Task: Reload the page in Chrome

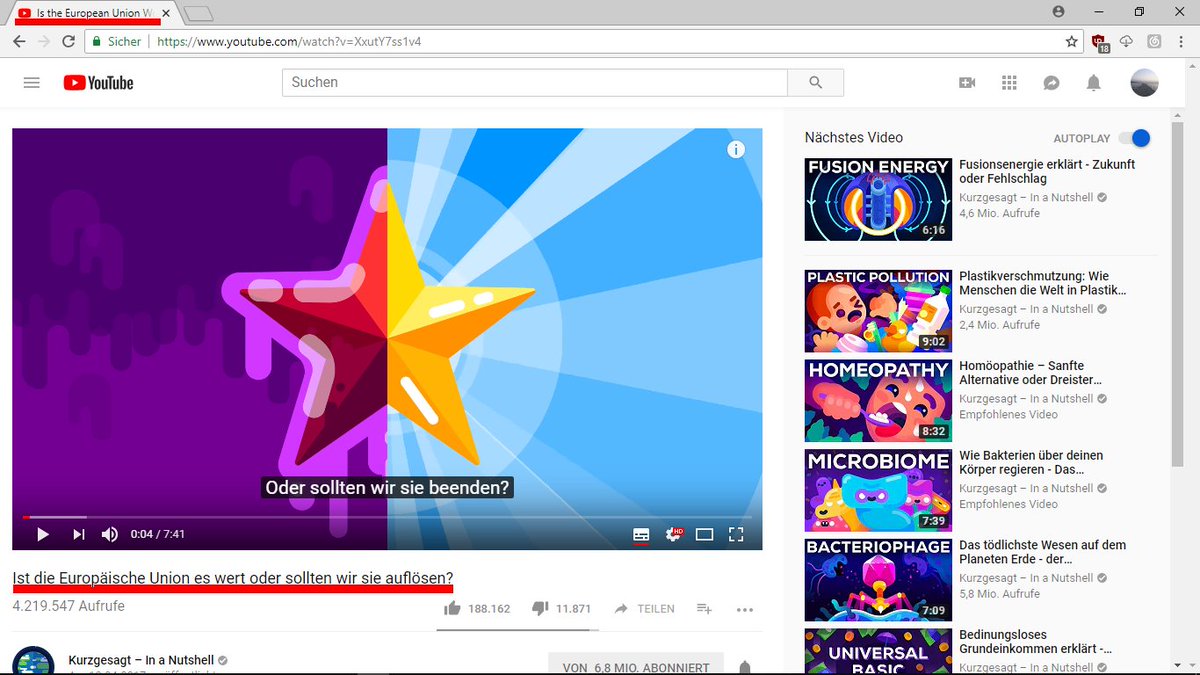Action: point(69,42)
